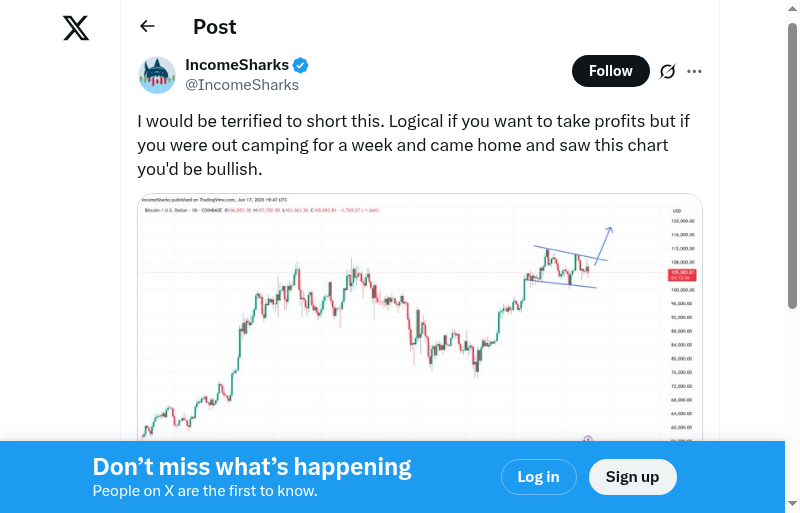
Task: Click the IncomeSharks display name
Action: (237, 65)
